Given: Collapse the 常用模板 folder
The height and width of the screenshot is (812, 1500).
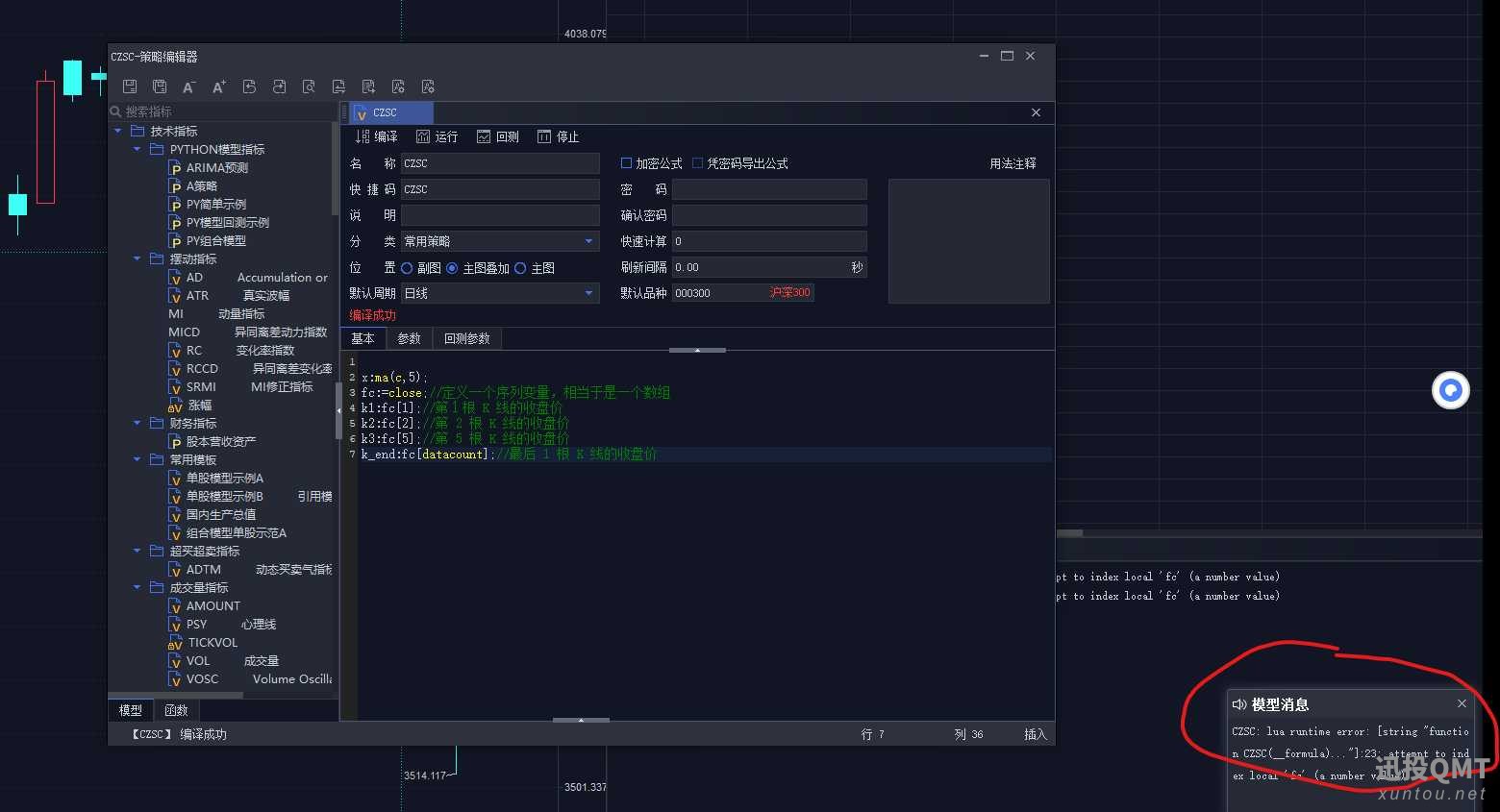Looking at the screenshot, I should (137, 459).
